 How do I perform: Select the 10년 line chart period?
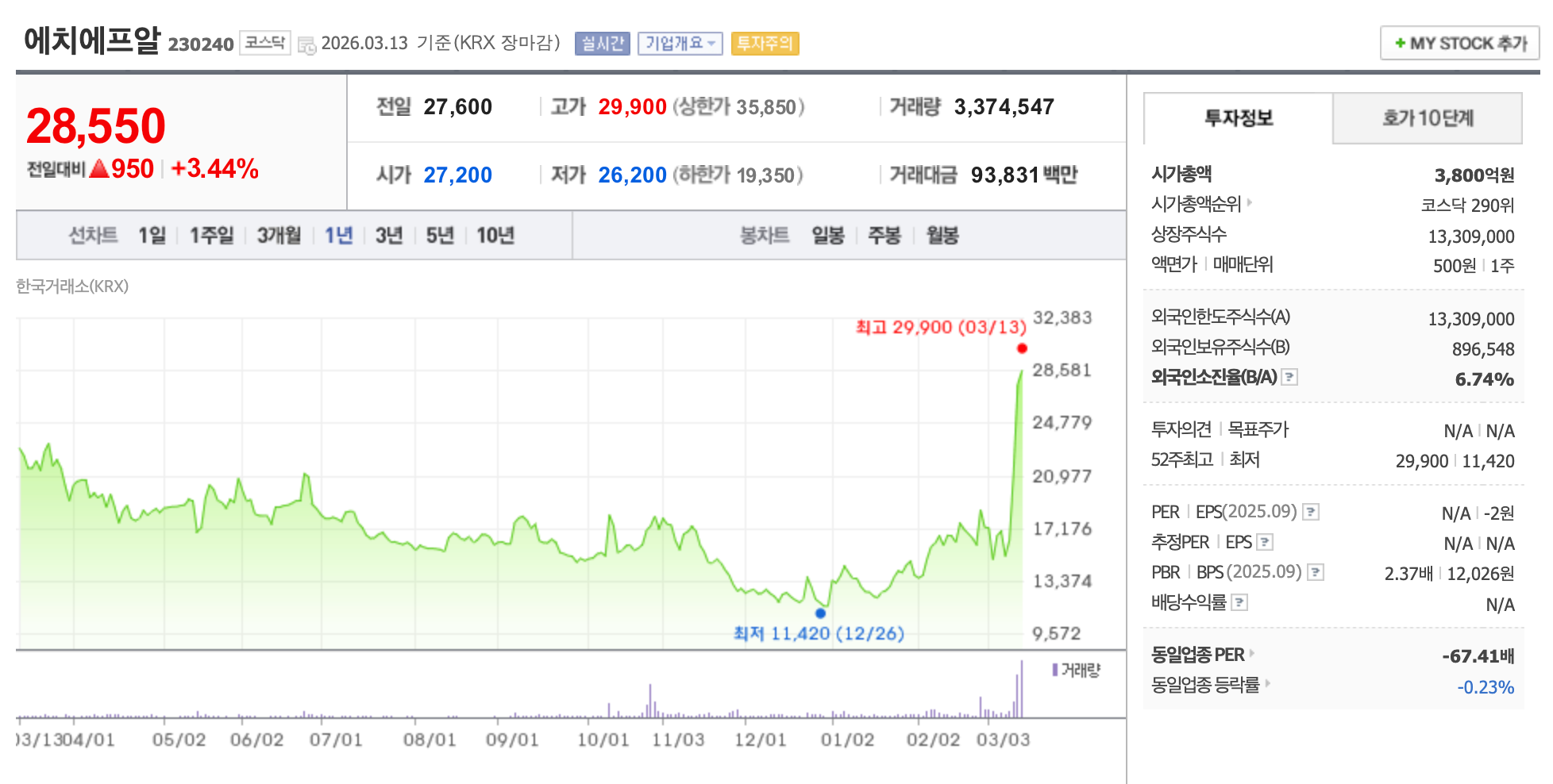pyautogui.click(x=495, y=235)
